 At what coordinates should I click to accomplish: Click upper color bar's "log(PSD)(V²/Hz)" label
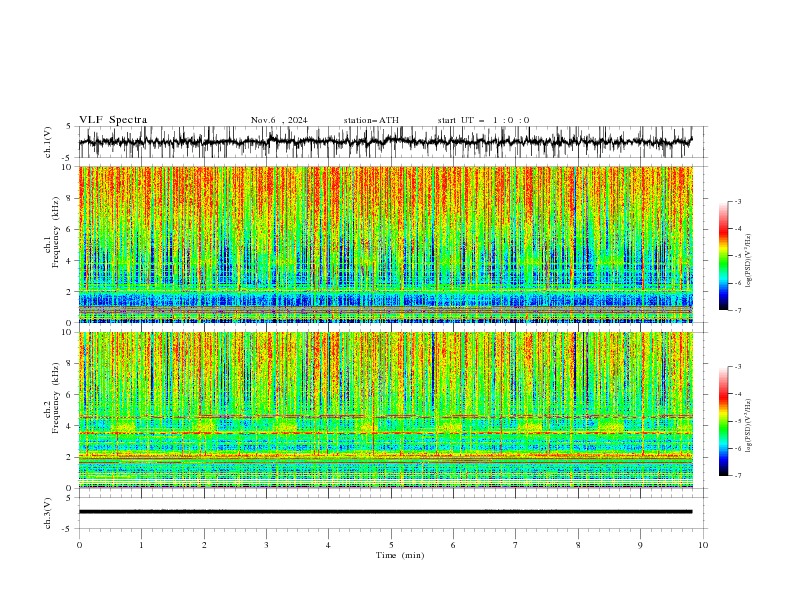(x=748, y=261)
